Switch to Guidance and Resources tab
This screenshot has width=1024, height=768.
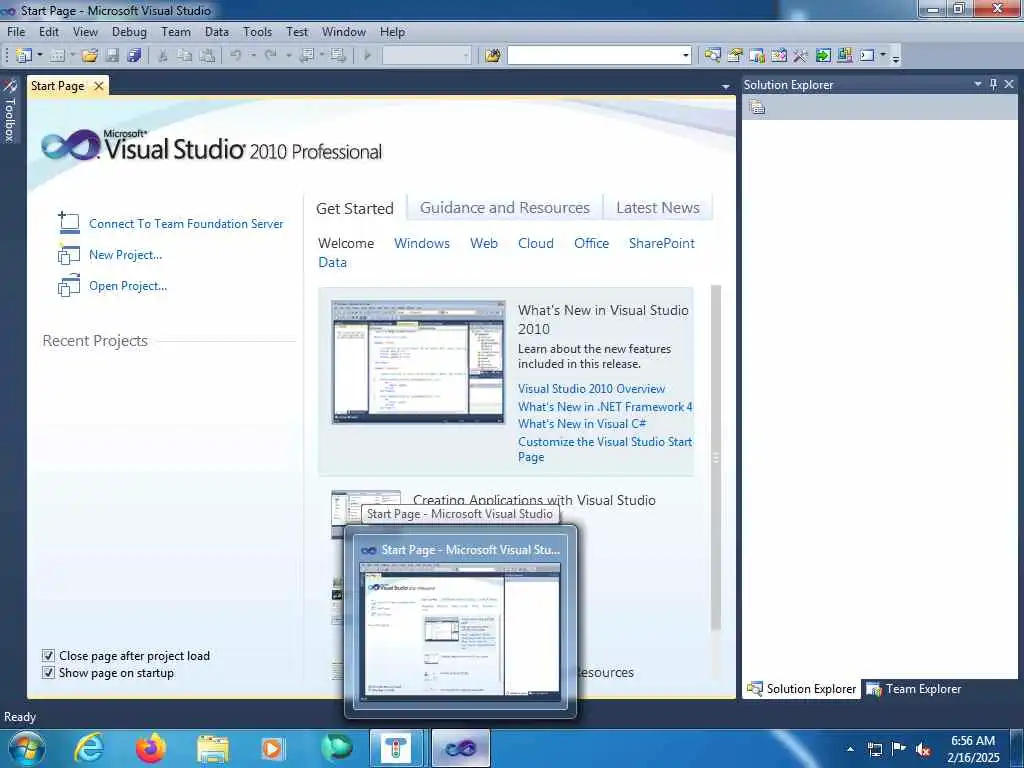click(505, 208)
